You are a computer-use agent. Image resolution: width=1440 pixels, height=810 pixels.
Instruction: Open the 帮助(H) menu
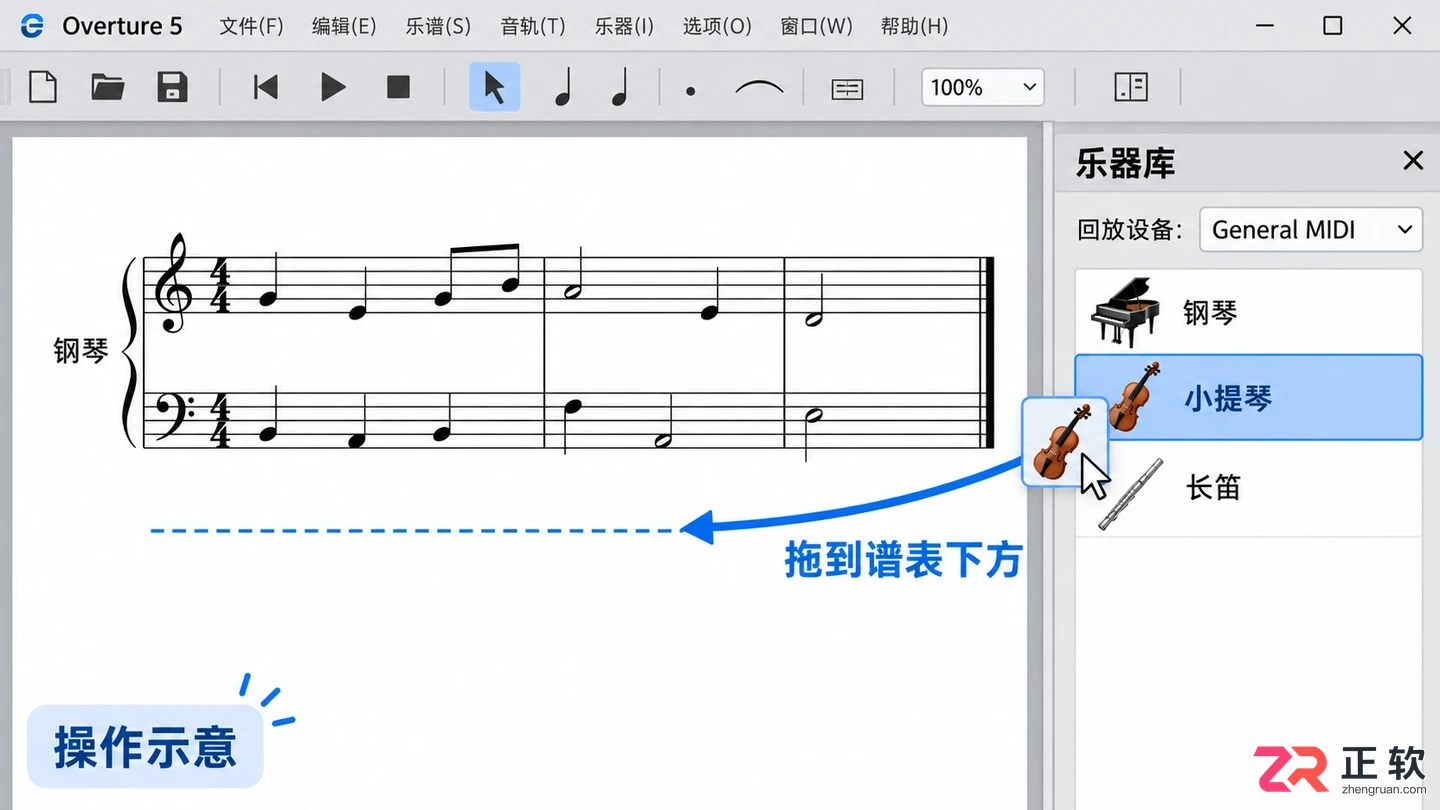point(914,26)
